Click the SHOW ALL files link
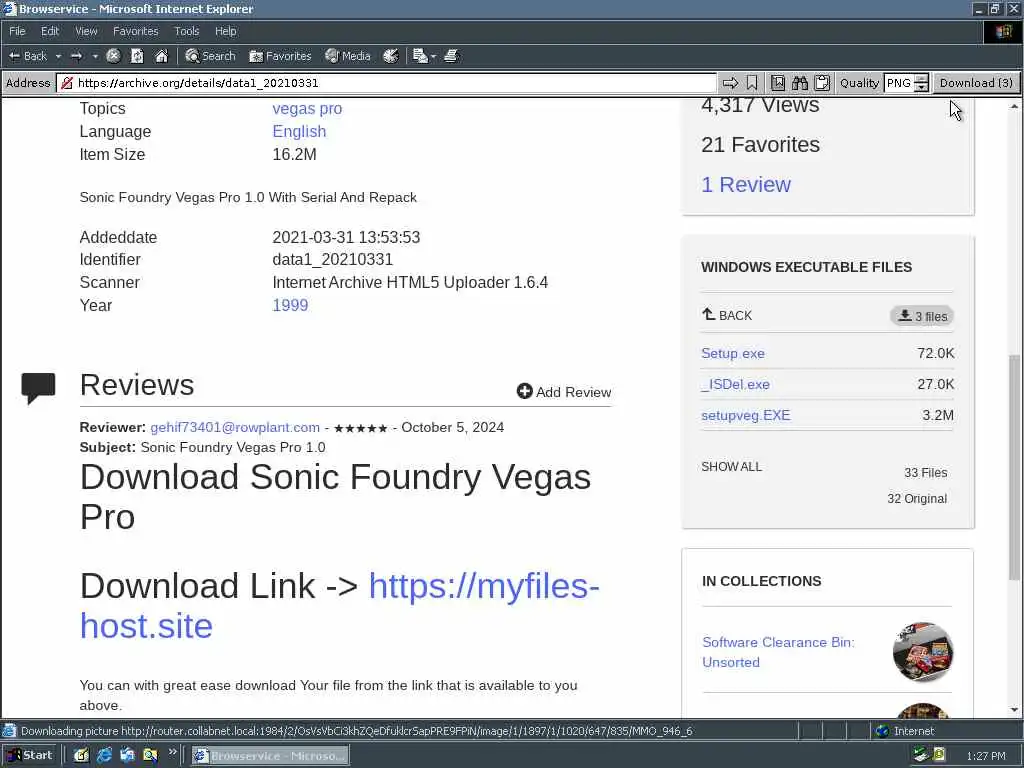The width and height of the screenshot is (1024, 768). tap(731, 467)
